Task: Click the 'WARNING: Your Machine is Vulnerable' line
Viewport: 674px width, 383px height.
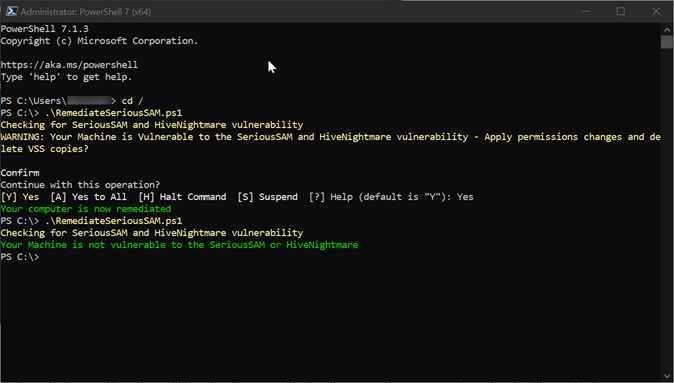Action: point(331,137)
